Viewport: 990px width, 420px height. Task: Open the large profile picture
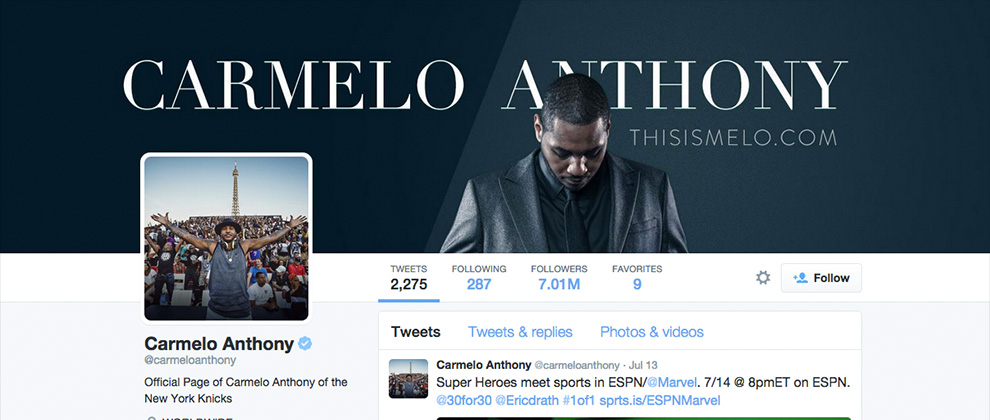[227, 238]
